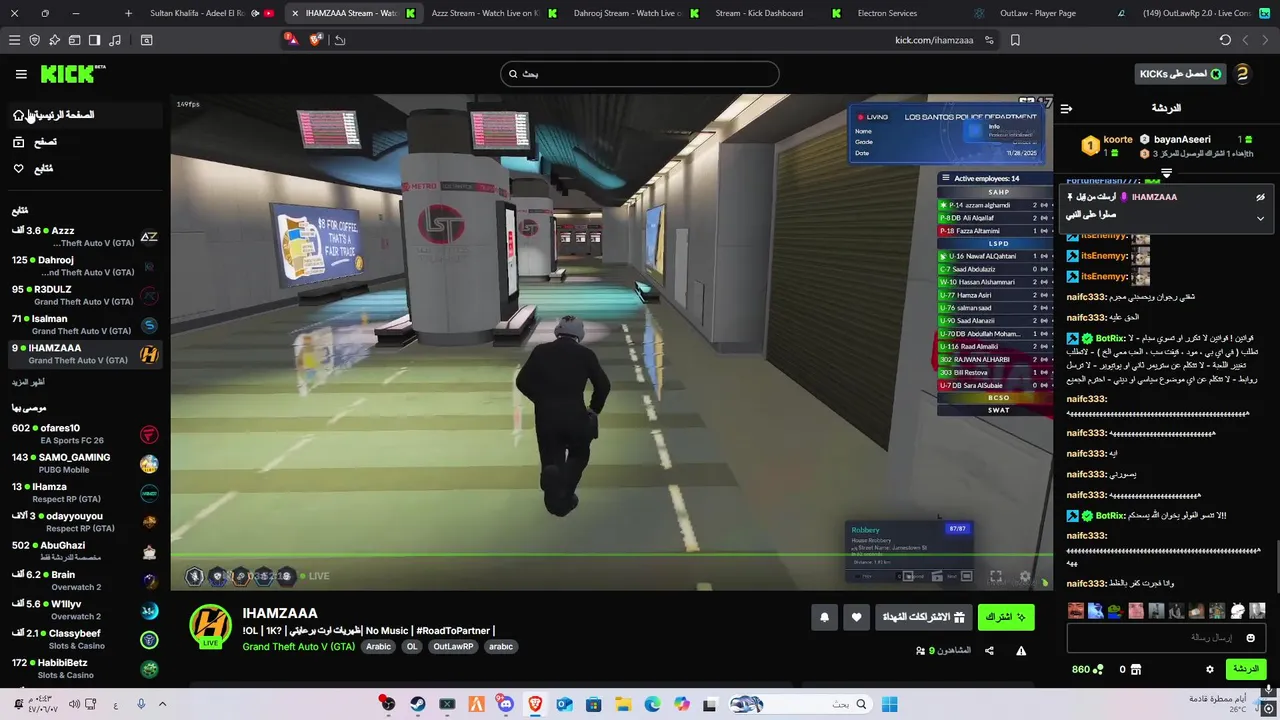The image size is (1280, 720).
Task: Share the stream via share icon
Action: pos(989,651)
